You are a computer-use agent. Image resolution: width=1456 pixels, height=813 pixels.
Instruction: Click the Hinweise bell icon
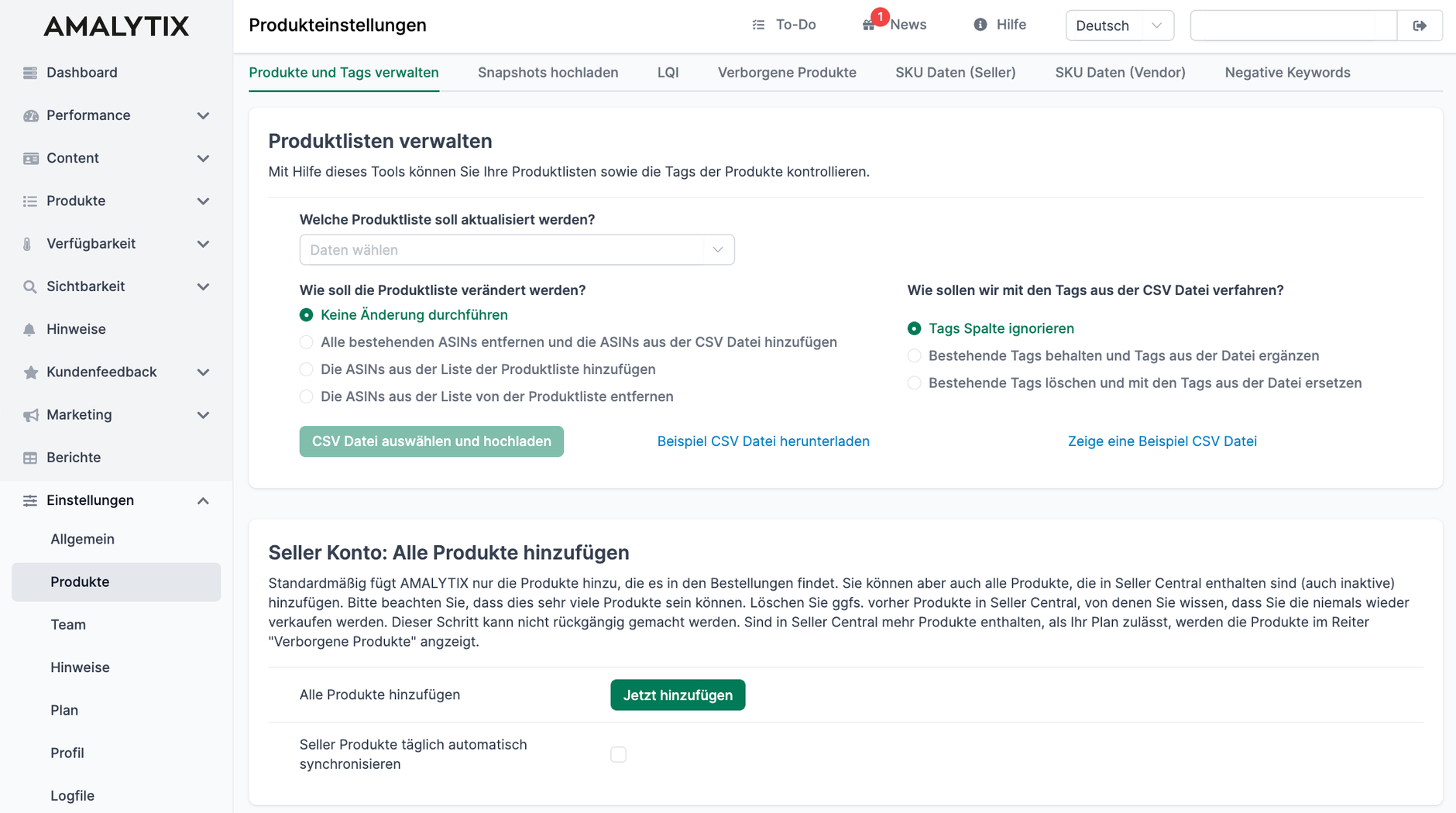click(x=29, y=329)
